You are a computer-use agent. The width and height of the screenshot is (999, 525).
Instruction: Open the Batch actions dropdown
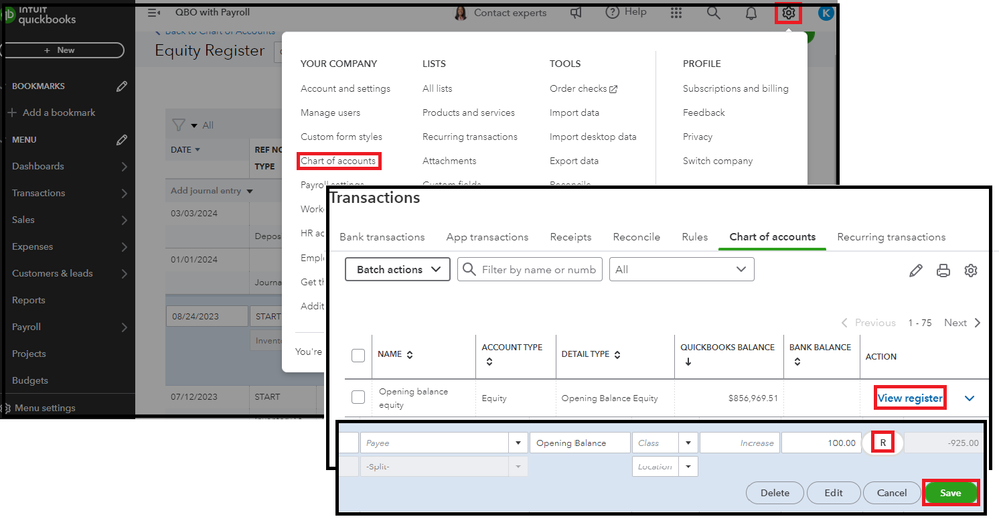(398, 270)
